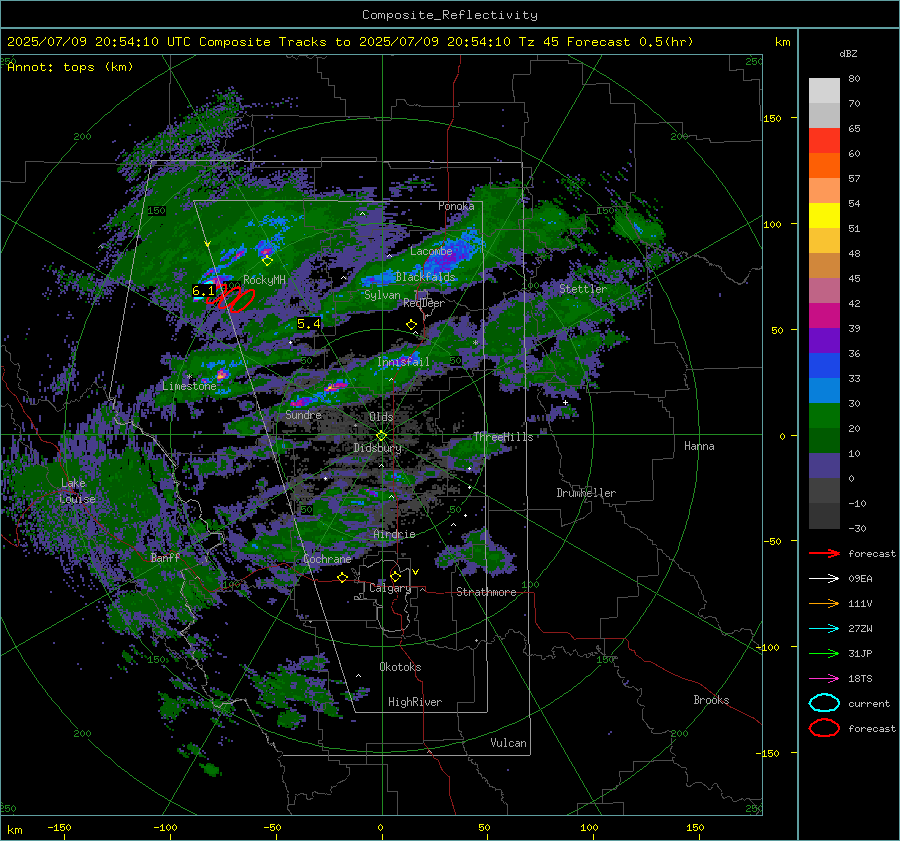Pick the light gray 70–80 dBZ swatch
Screen dimensions: 900x841
point(824,91)
